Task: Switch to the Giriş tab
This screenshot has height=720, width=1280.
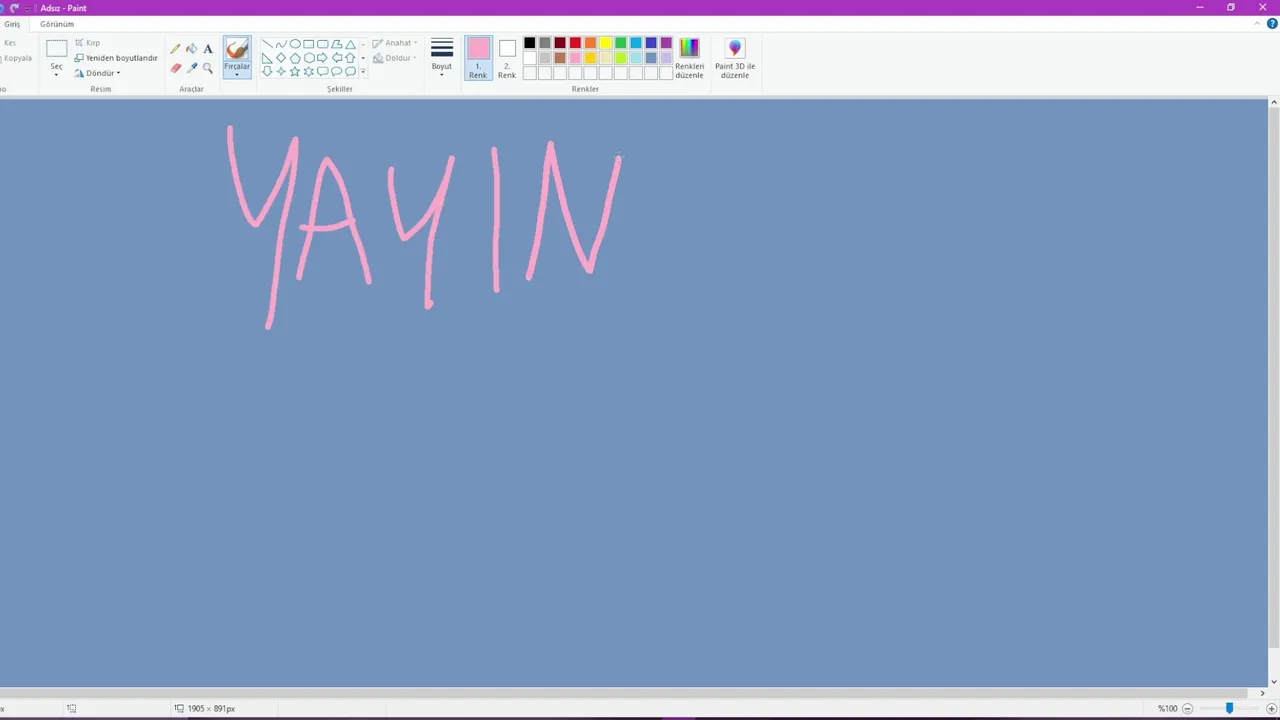Action: coord(12,24)
